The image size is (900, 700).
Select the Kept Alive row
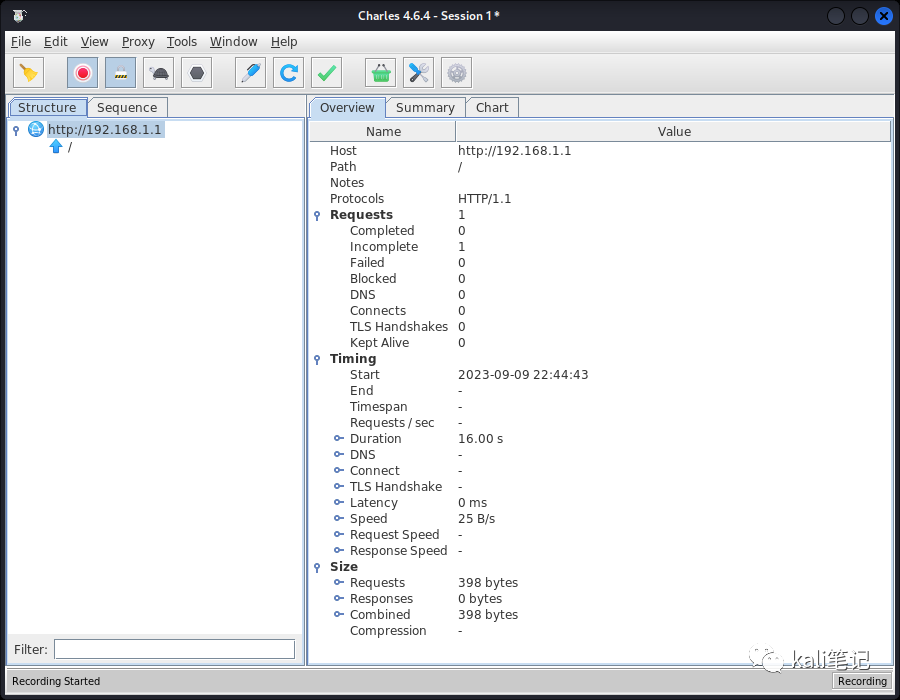[x=600, y=343]
